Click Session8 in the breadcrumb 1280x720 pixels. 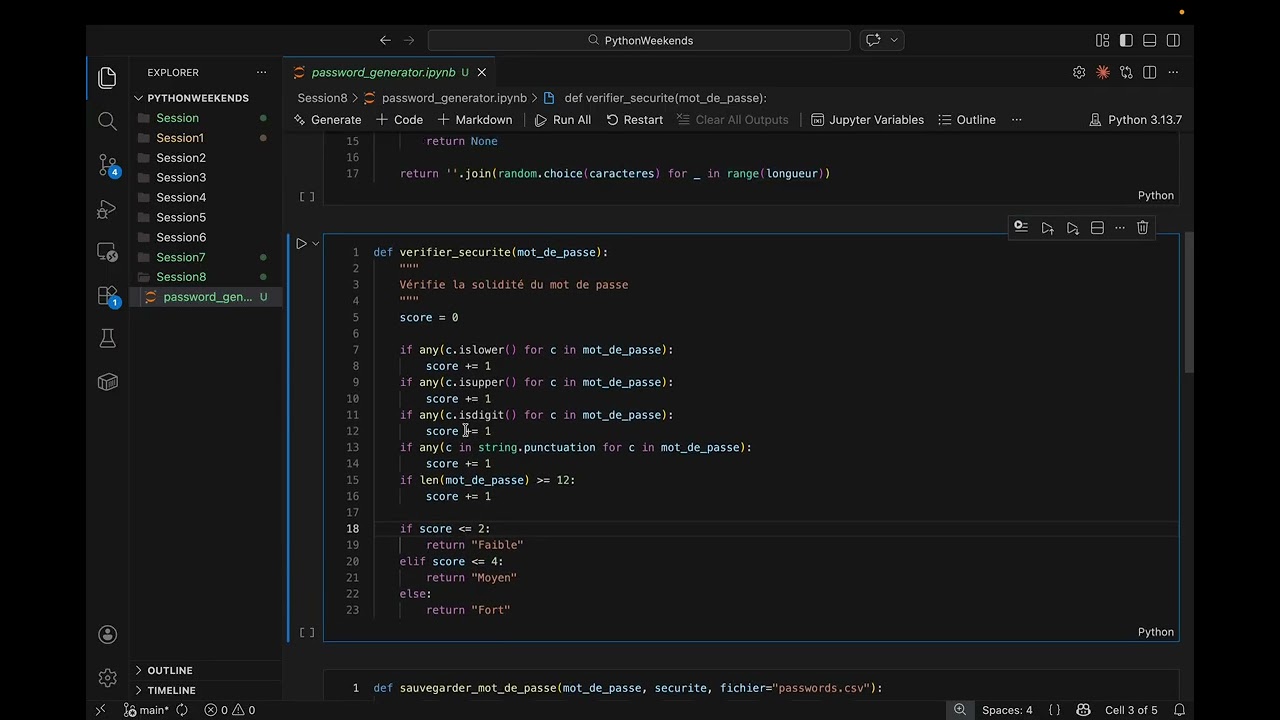coord(322,98)
